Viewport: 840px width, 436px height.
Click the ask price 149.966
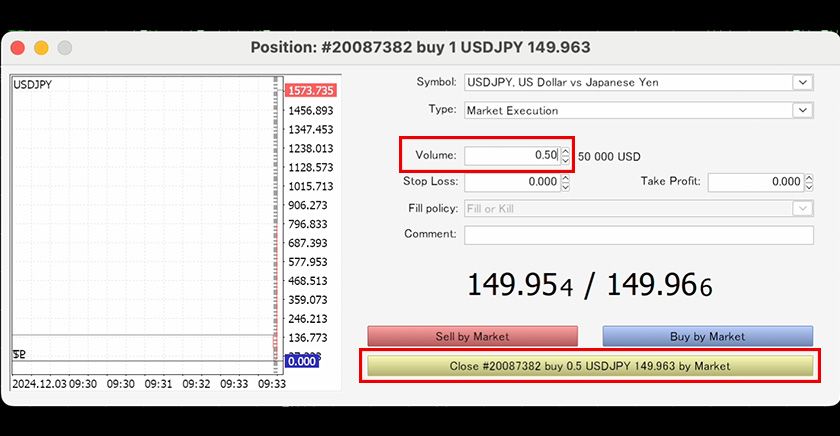click(659, 284)
